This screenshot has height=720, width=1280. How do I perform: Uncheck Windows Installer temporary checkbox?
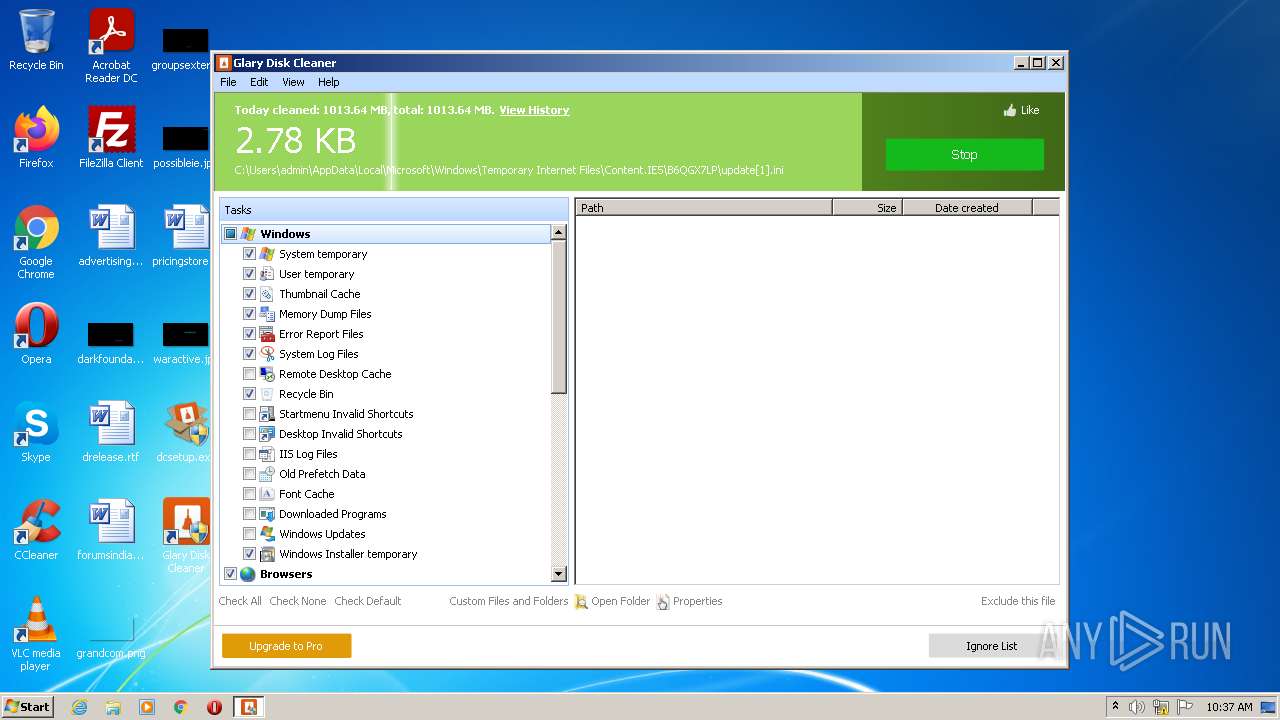point(249,554)
